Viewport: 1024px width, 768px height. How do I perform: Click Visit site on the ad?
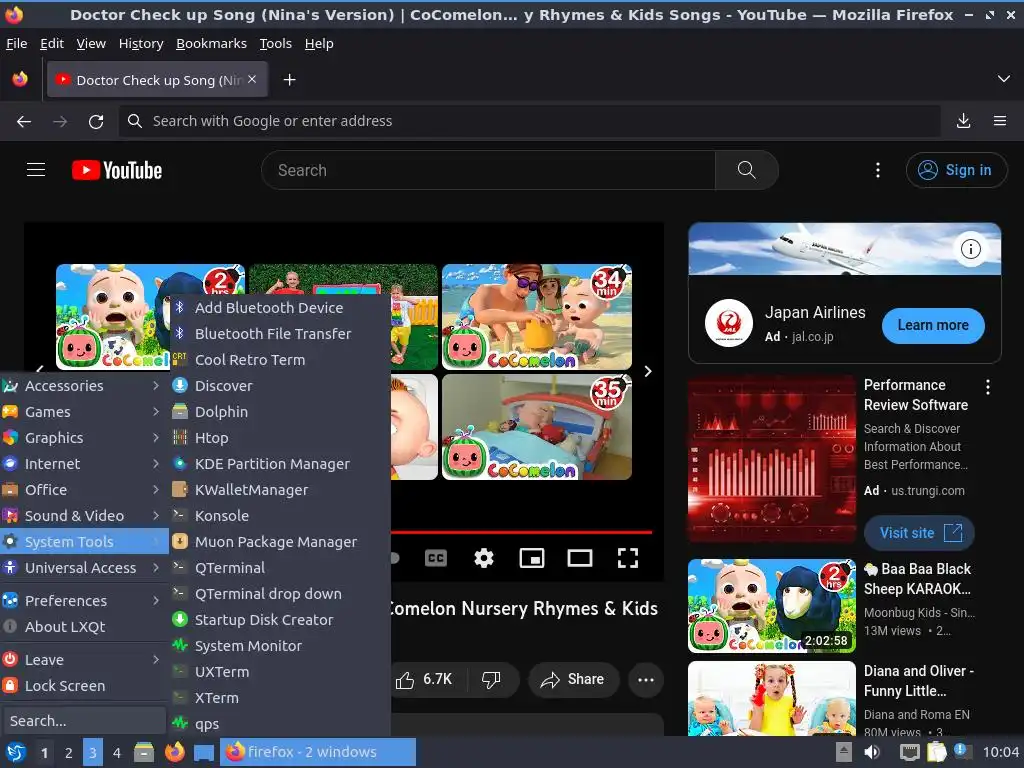(x=920, y=533)
